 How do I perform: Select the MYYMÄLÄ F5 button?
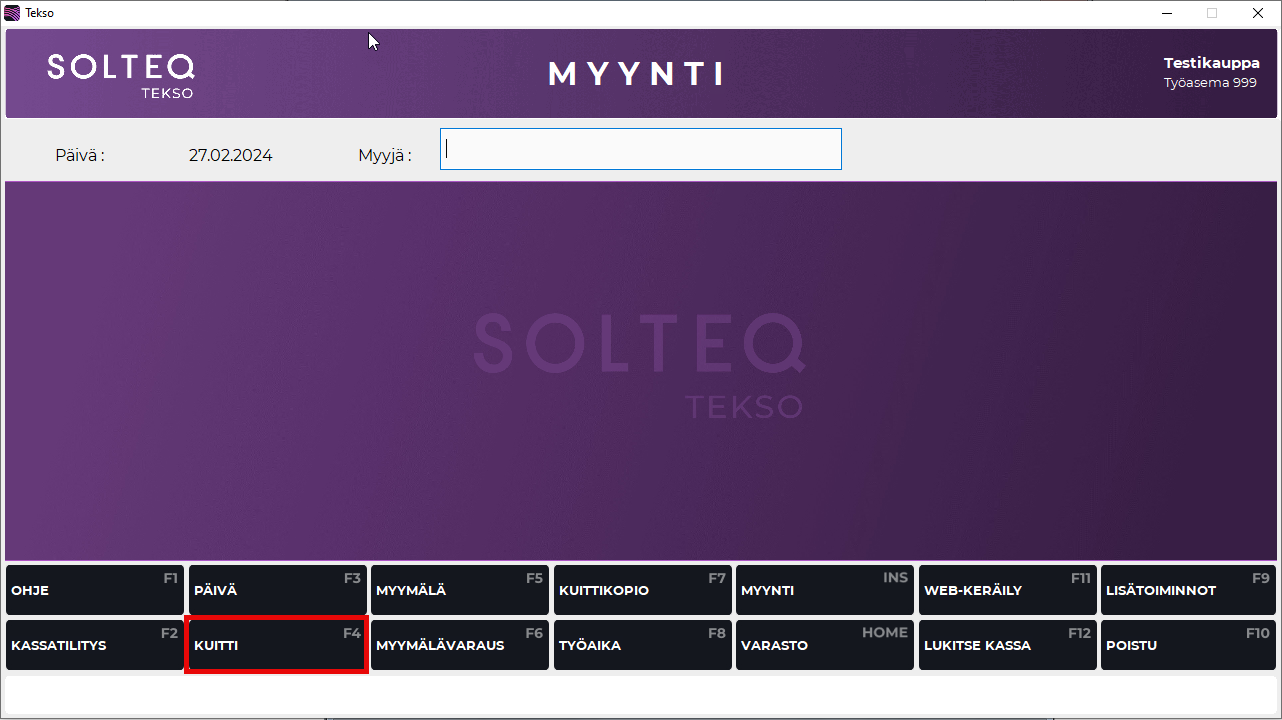click(460, 590)
